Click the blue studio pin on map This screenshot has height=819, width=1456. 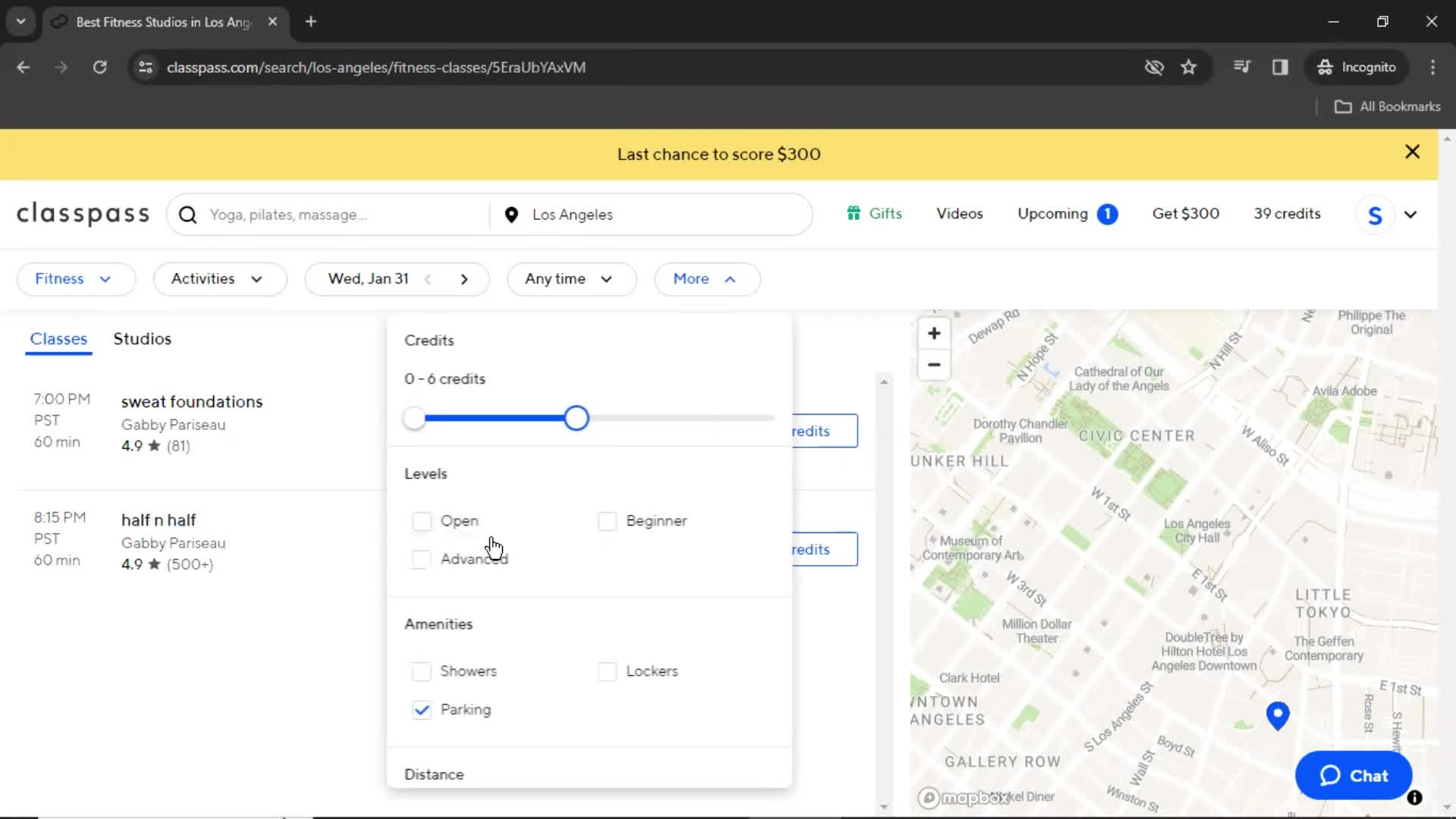tap(1278, 715)
